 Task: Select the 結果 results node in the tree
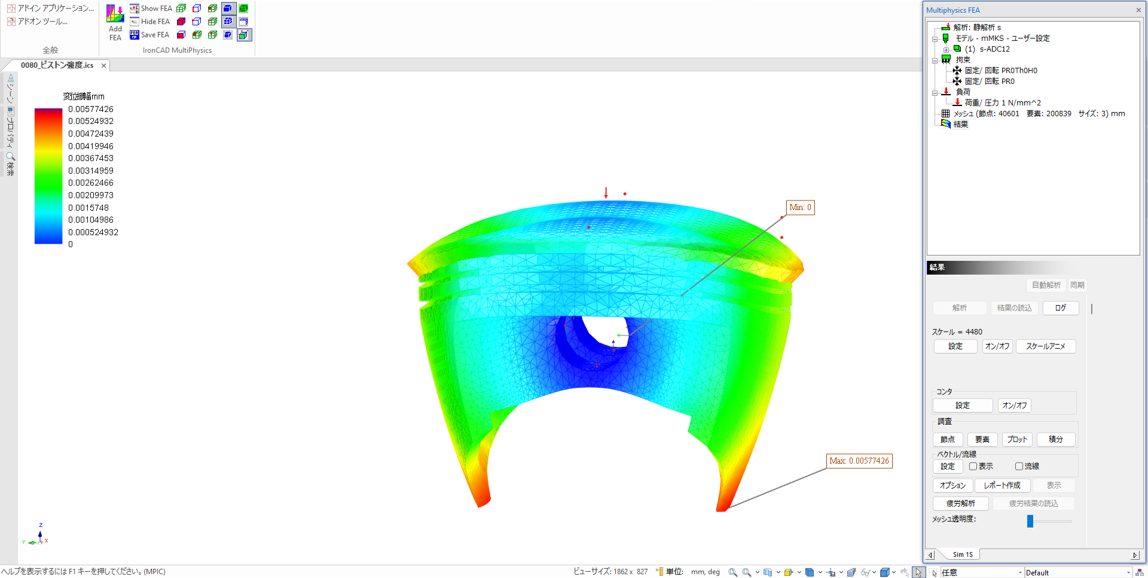click(960, 125)
